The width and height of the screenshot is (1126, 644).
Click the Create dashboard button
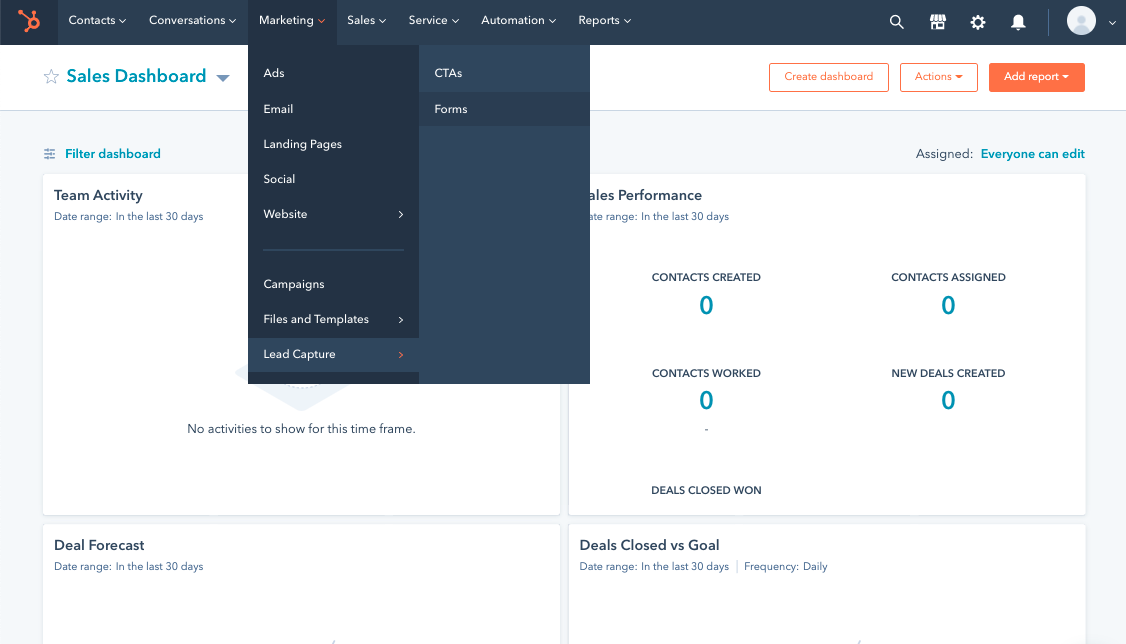[x=828, y=77]
